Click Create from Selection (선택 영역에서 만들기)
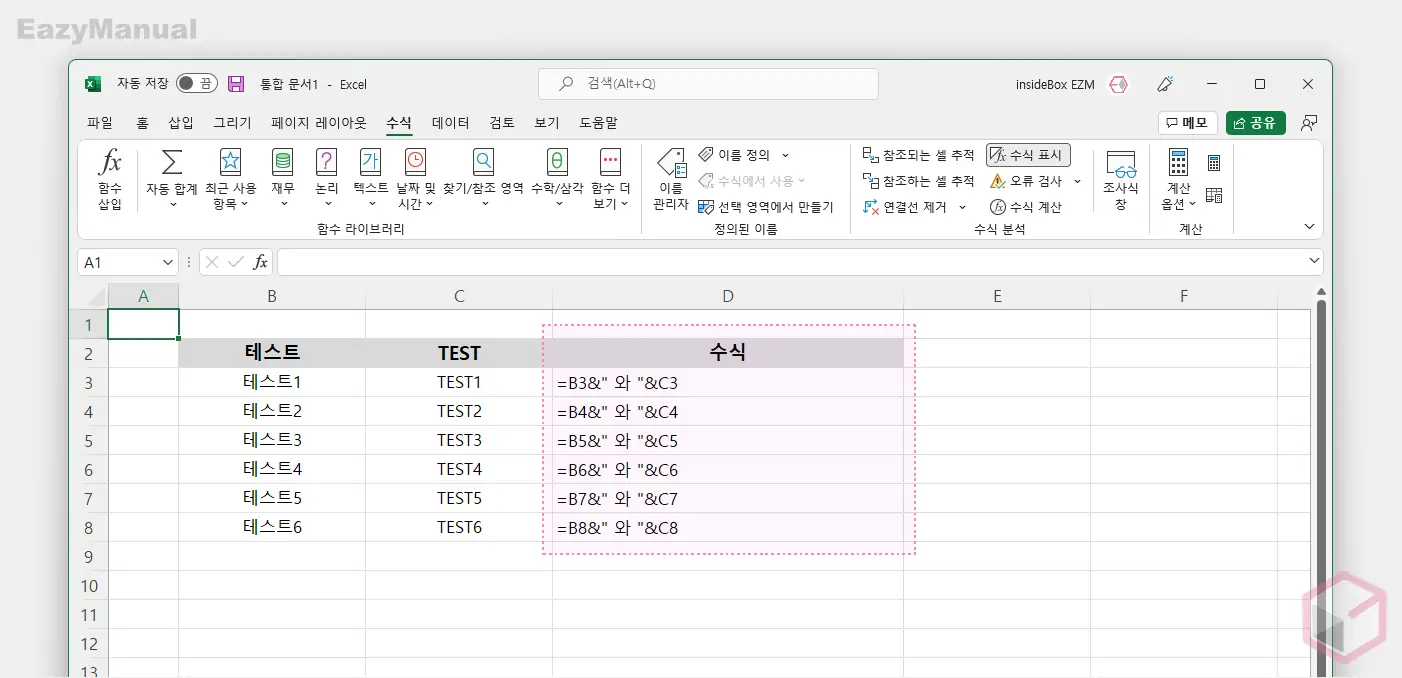 765,207
